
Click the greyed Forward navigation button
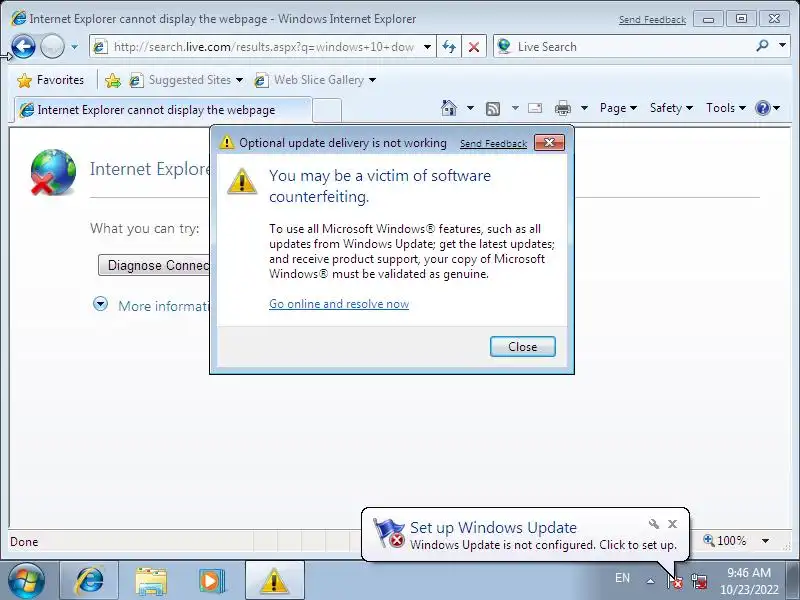click(52, 47)
